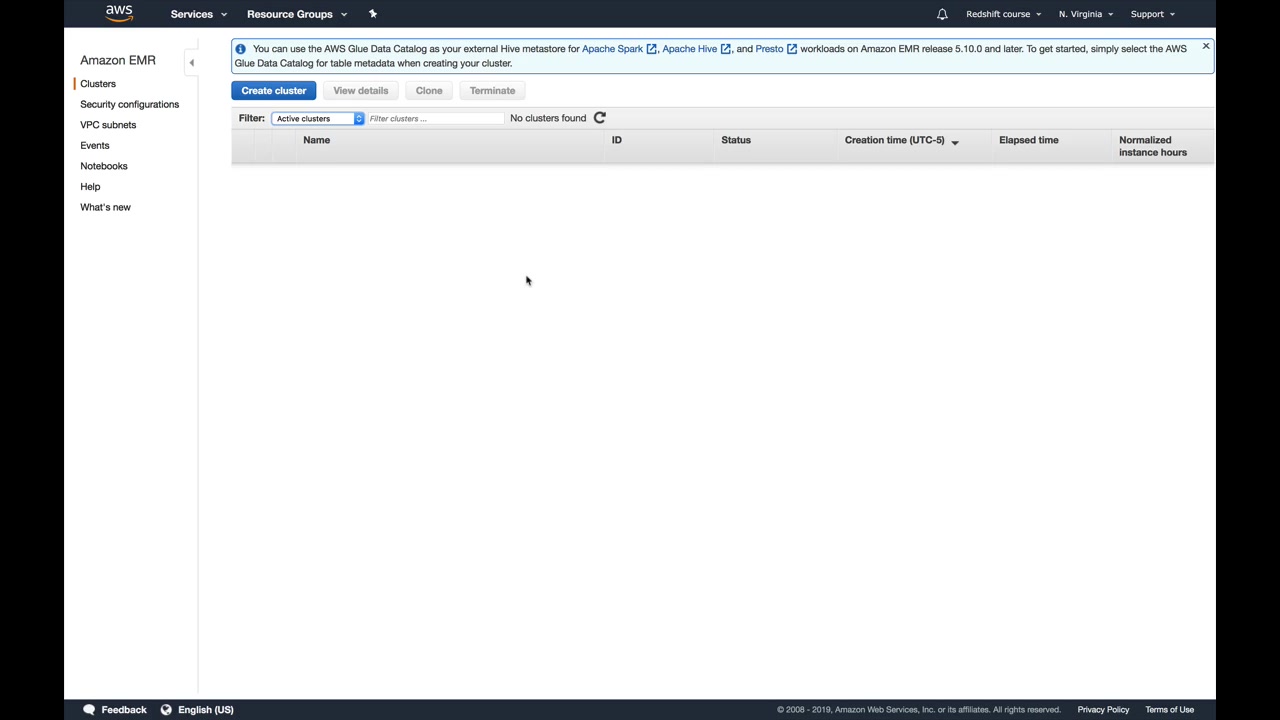Open What's new in sidebar
This screenshot has height=720, width=1280.
[x=105, y=207]
